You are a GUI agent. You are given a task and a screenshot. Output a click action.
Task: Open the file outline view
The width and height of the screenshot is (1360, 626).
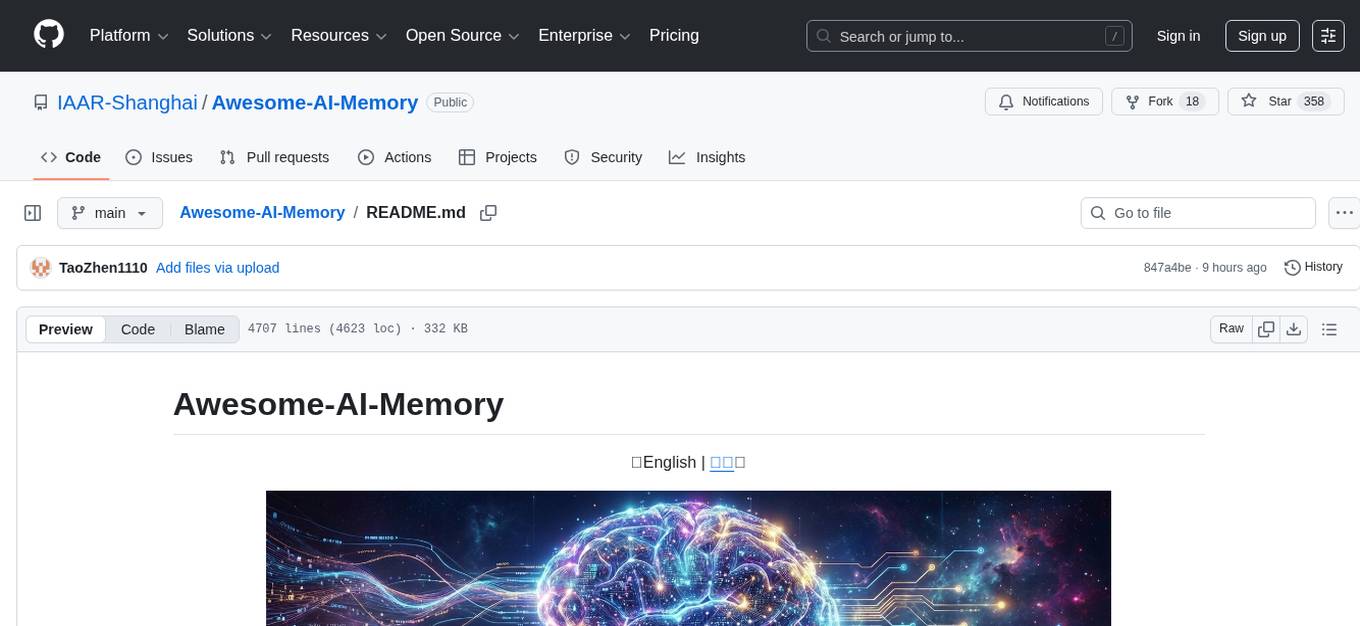pyautogui.click(x=1330, y=328)
